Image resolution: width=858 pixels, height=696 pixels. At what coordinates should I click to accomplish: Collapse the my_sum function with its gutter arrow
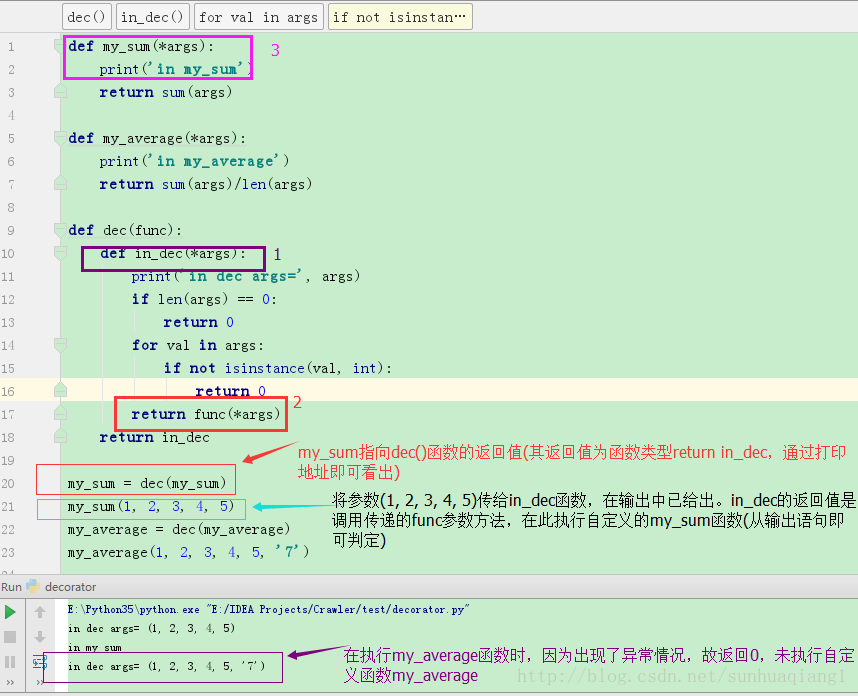(56, 44)
